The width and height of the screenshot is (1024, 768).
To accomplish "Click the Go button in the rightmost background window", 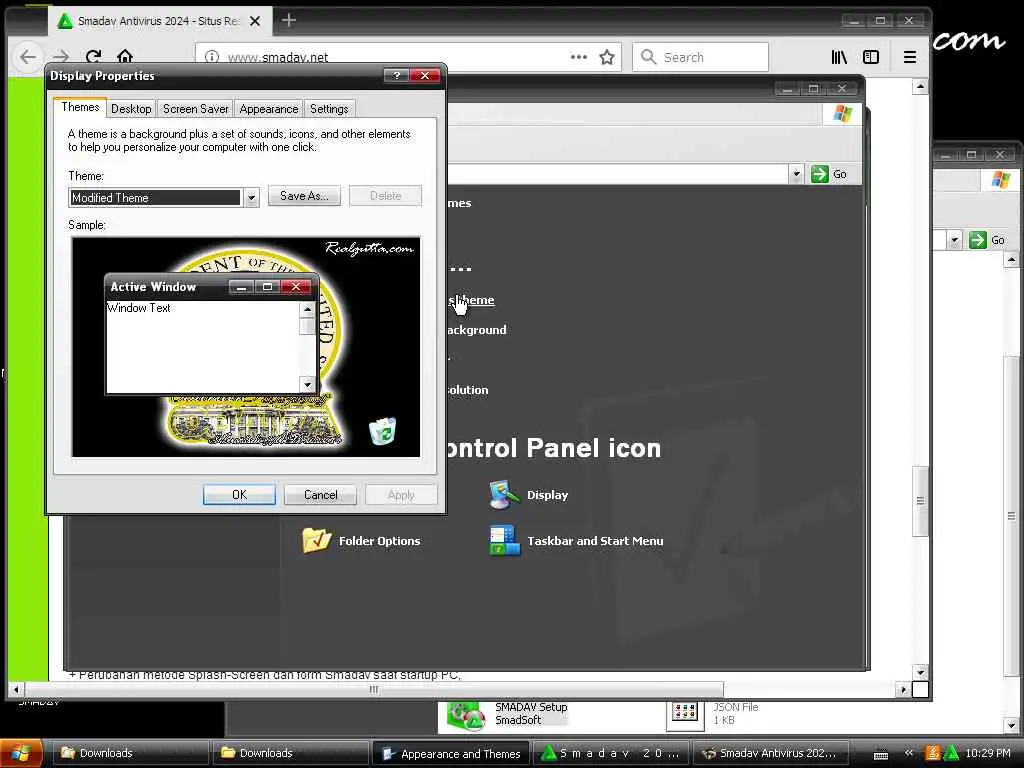I will click(x=988, y=240).
